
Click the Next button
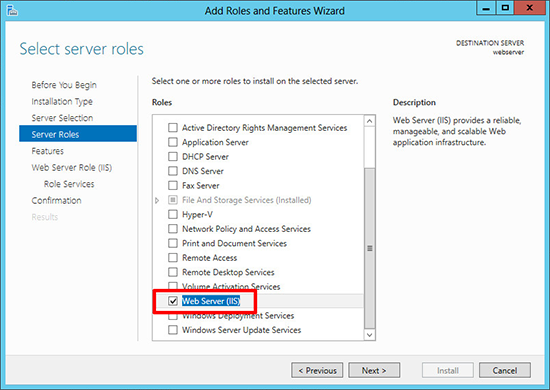(x=374, y=370)
